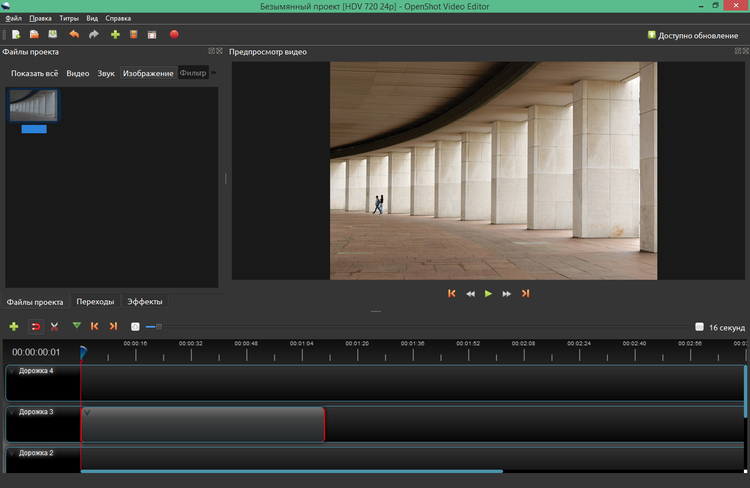The image size is (750, 488).
Task: Click the zoom icon beside 16 секунд
Action: click(699, 327)
